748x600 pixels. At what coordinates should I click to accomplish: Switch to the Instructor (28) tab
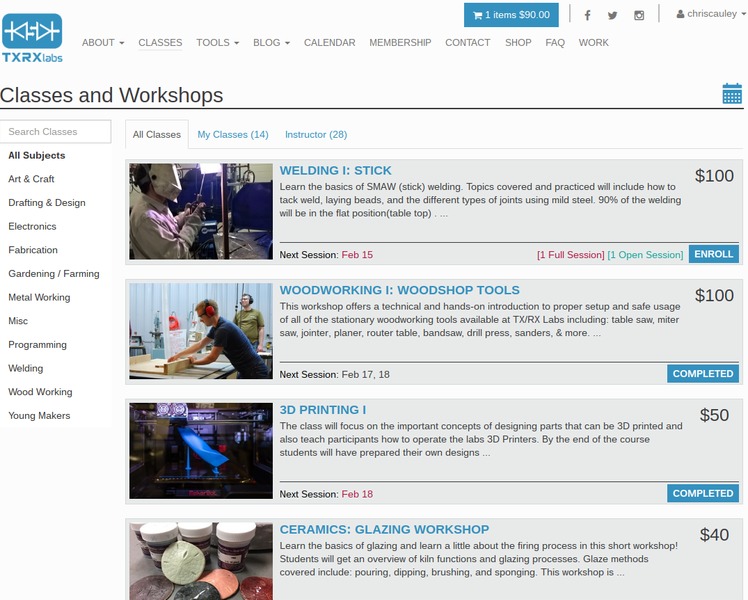316,135
